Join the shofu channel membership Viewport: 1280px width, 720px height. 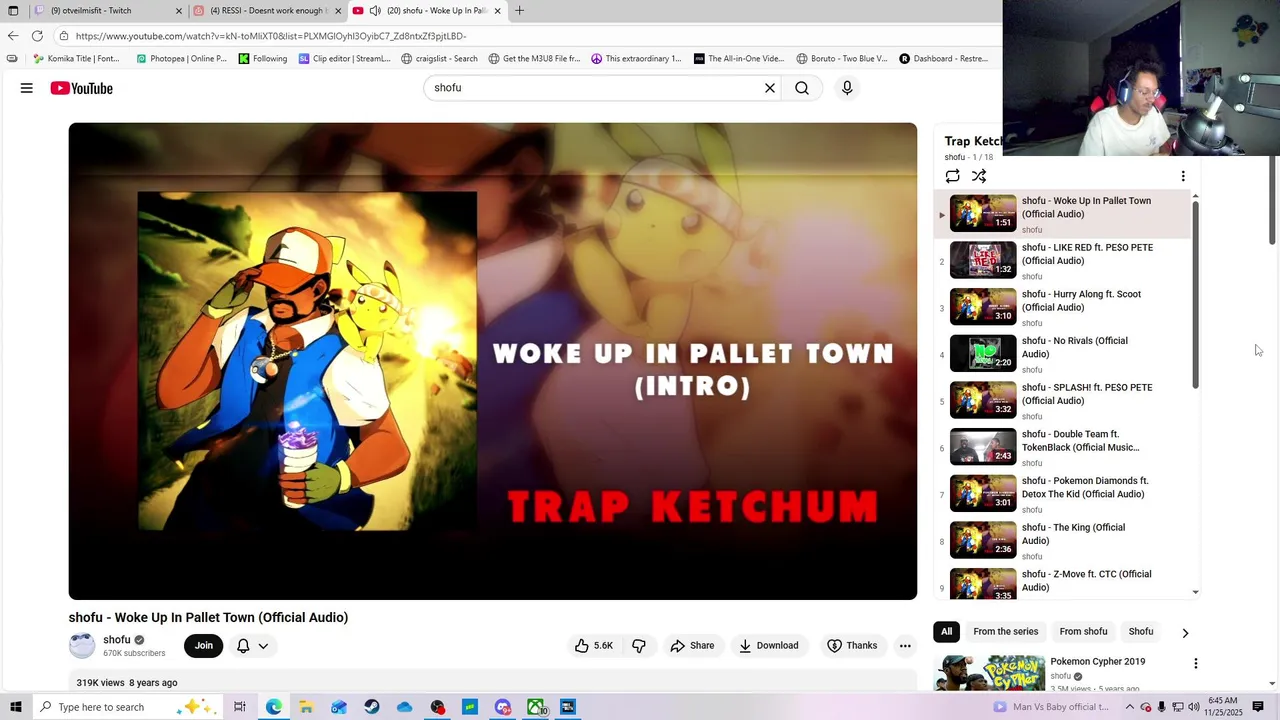click(204, 646)
